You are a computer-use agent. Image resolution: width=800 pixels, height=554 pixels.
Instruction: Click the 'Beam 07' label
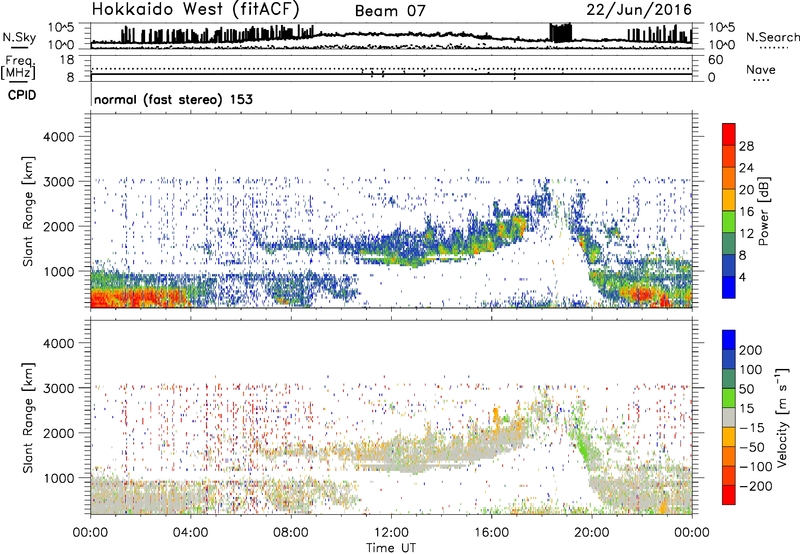[390, 11]
